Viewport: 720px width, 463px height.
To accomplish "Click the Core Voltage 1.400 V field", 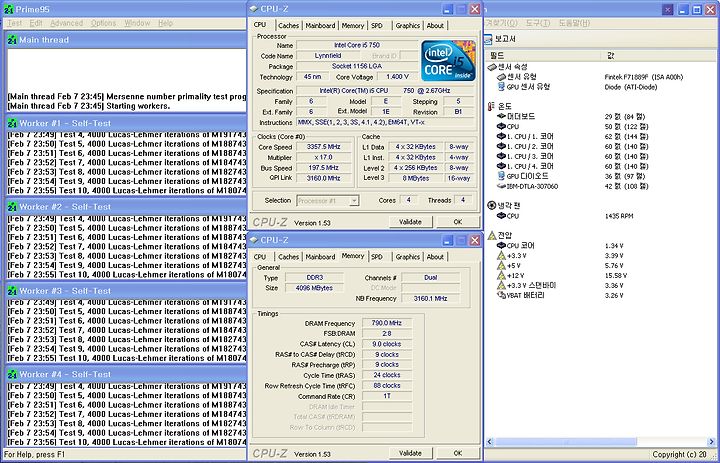I will [398, 77].
